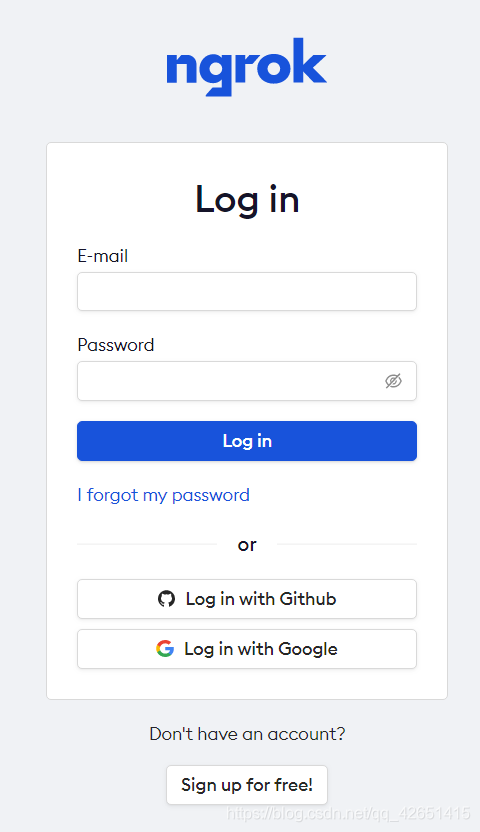Screen dimensions: 480x832
Task: Click the Don't have an account? text
Action: pos(247,734)
